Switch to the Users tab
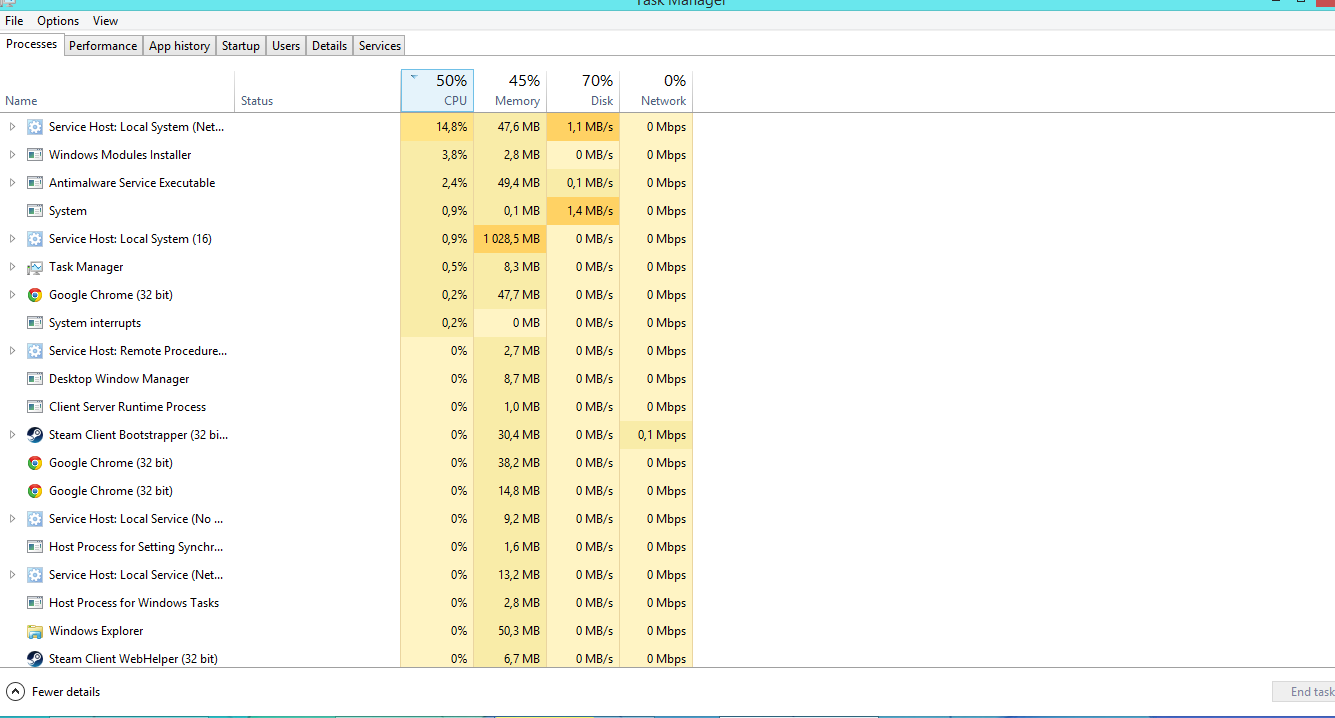Viewport: 1335px width, 718px height. tap(286, 46)
